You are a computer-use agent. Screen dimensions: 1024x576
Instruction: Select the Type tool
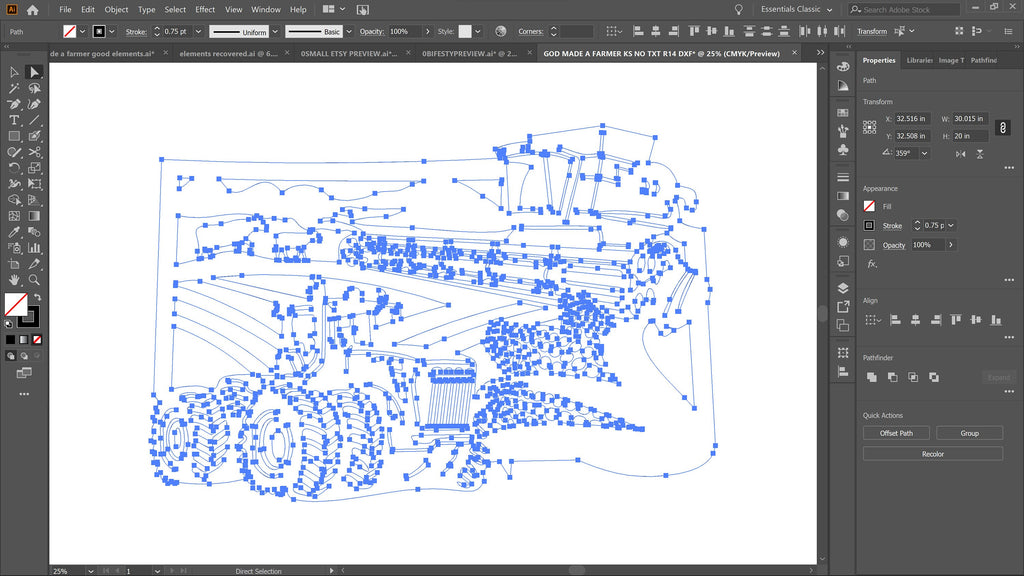tap(14, 120)
